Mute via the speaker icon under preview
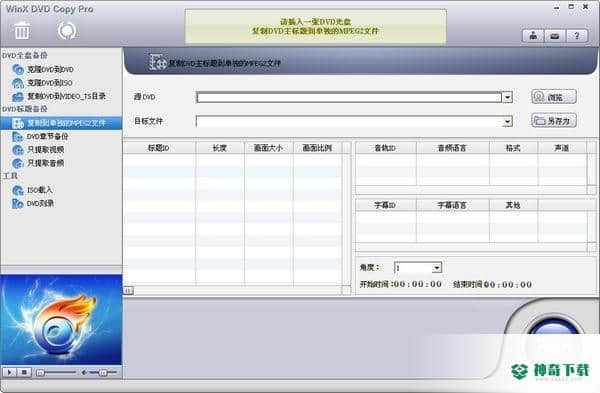600x393 pixels. 84,372
